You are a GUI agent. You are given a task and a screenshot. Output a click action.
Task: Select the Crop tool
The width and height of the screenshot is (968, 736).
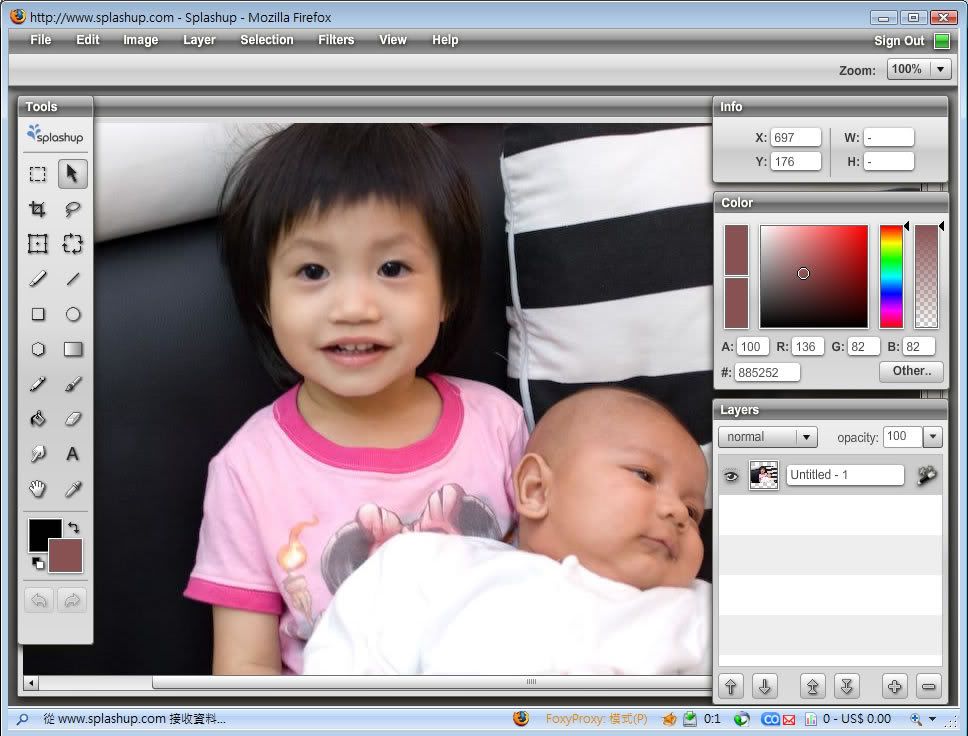(x=38, y=209)
